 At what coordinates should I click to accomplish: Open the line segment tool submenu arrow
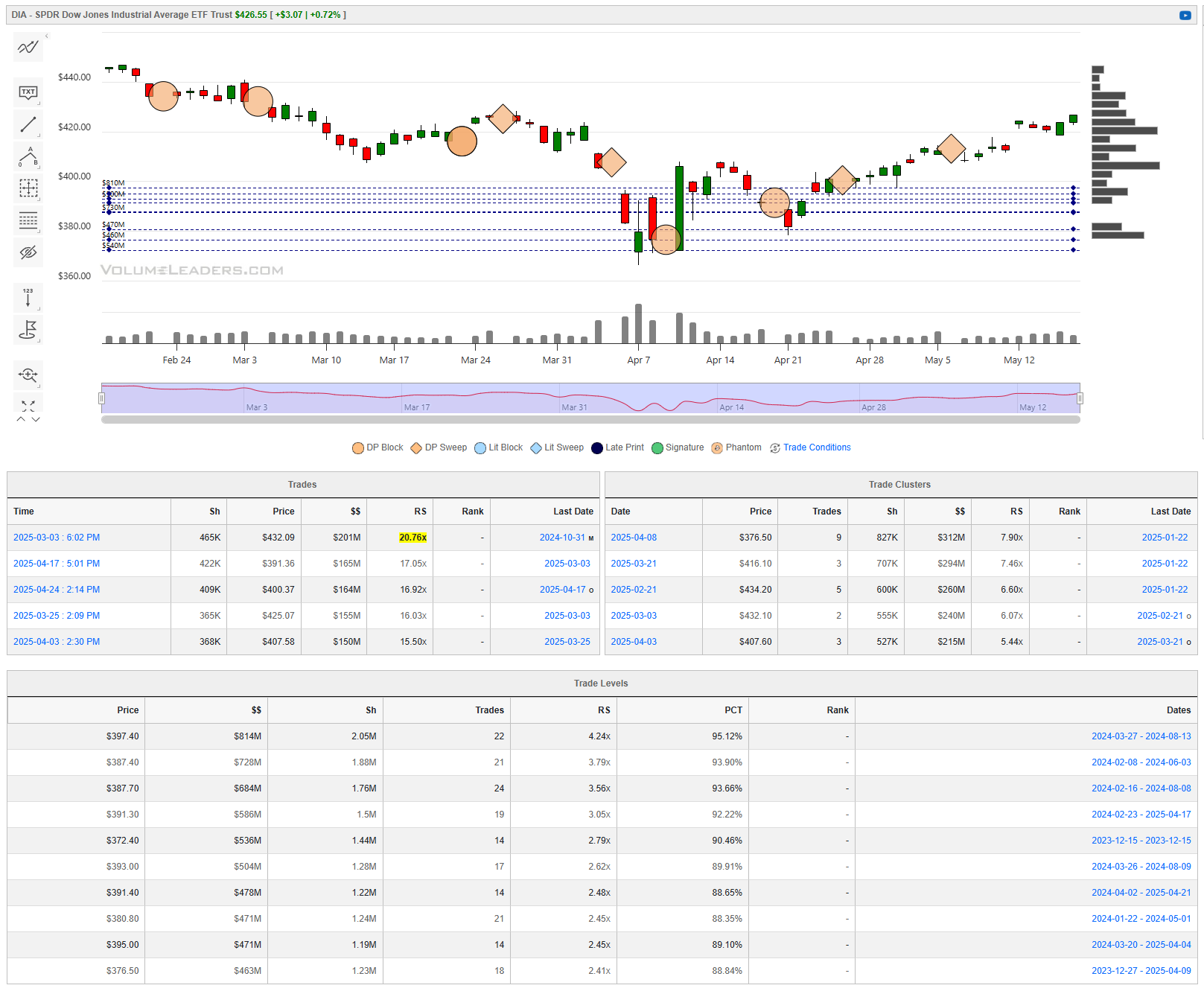click(39, 136)
